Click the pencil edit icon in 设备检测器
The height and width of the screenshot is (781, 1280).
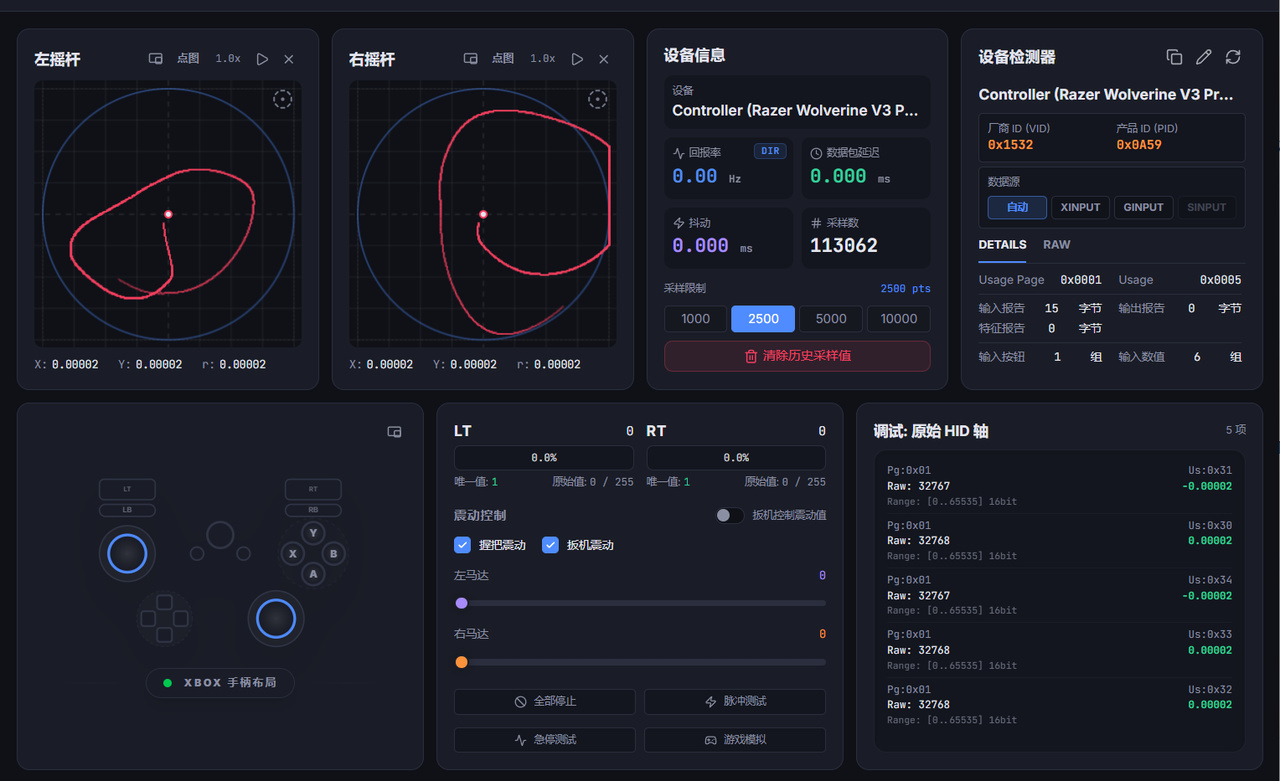pyautogui.click(x=1204, y=57)
